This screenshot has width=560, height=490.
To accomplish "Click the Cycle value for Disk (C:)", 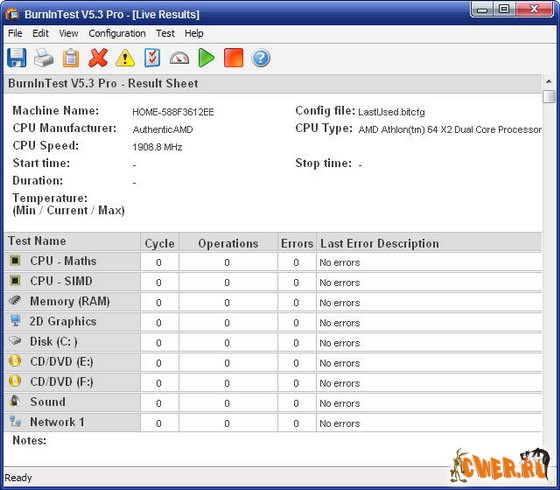I will tap(159, 343).
